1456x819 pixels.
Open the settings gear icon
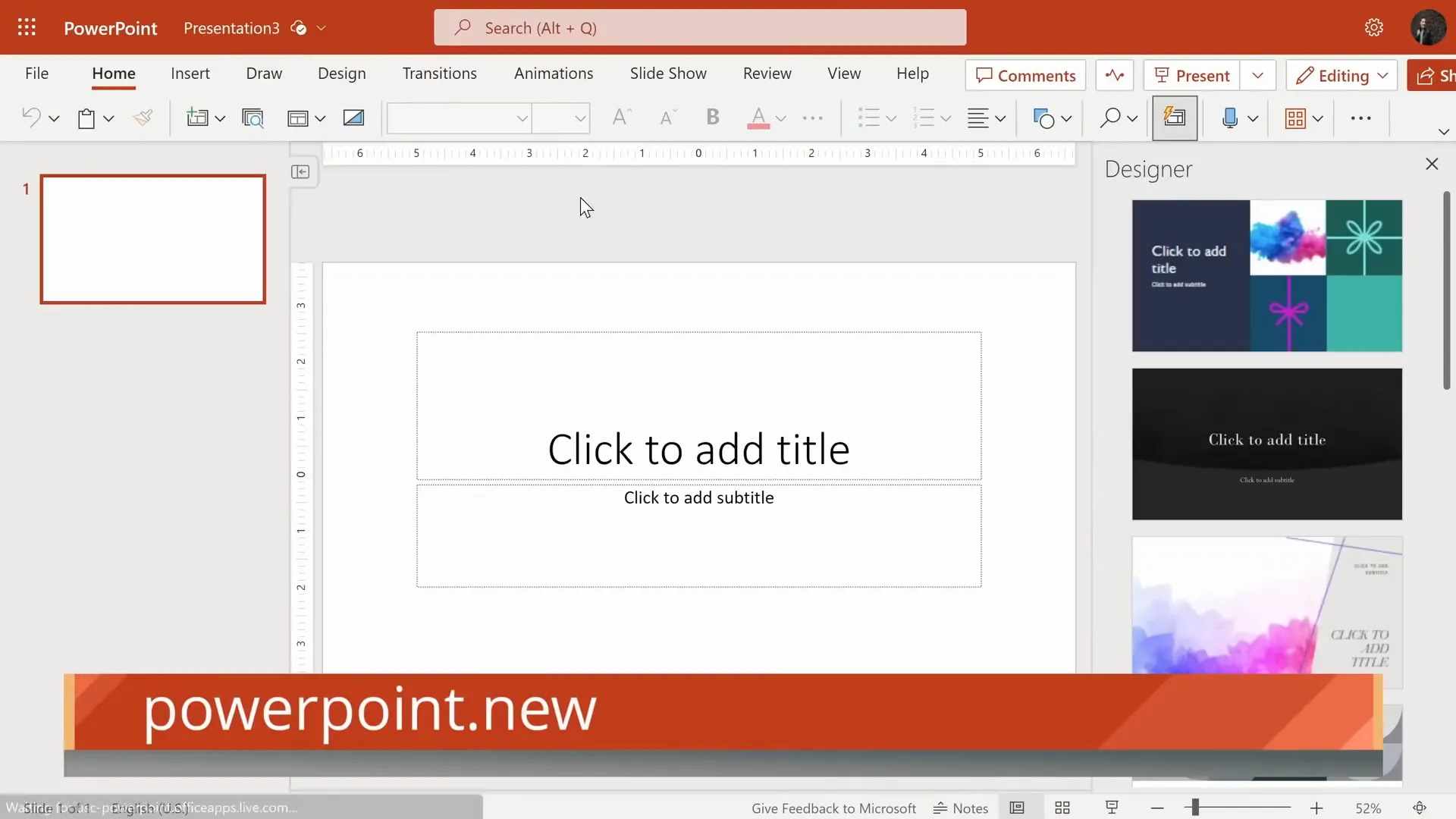point(1374,28)
